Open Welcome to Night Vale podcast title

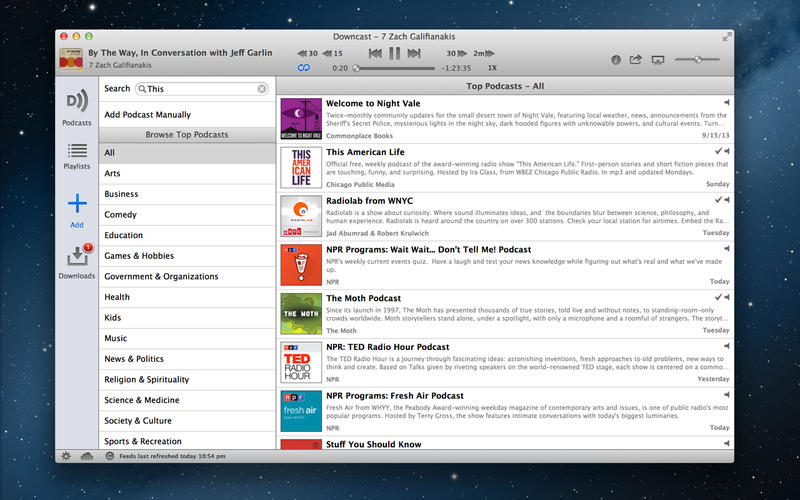(x=373, y=104)
